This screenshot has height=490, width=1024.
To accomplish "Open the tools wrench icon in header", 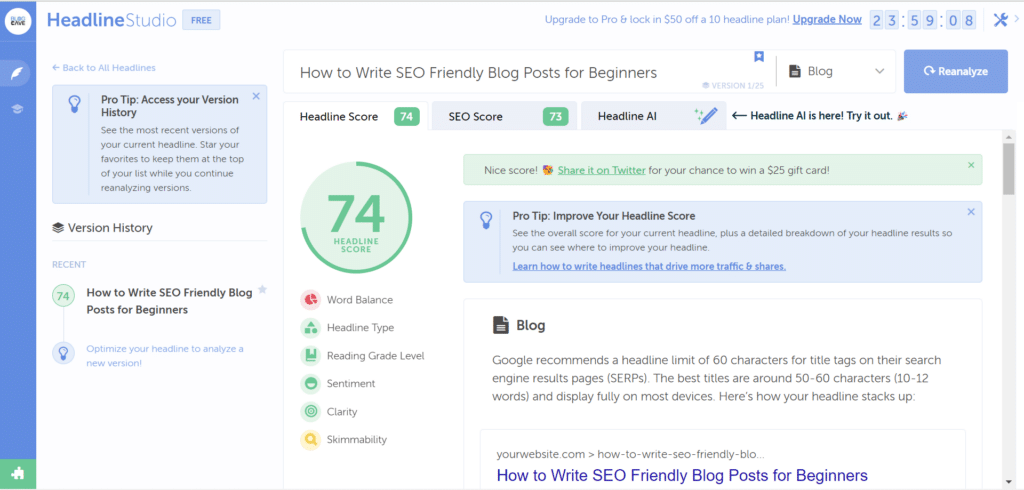I will (x=1000, y=20).
